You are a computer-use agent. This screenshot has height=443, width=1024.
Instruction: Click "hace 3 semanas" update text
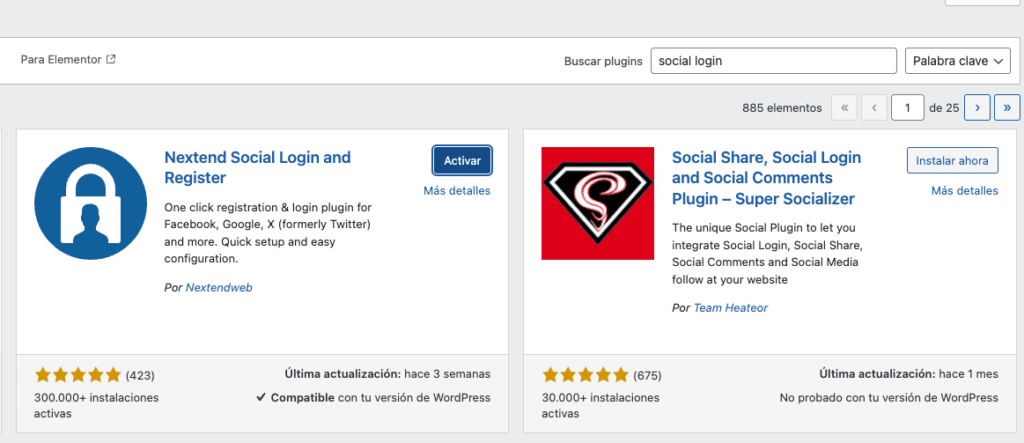(447, 374)
